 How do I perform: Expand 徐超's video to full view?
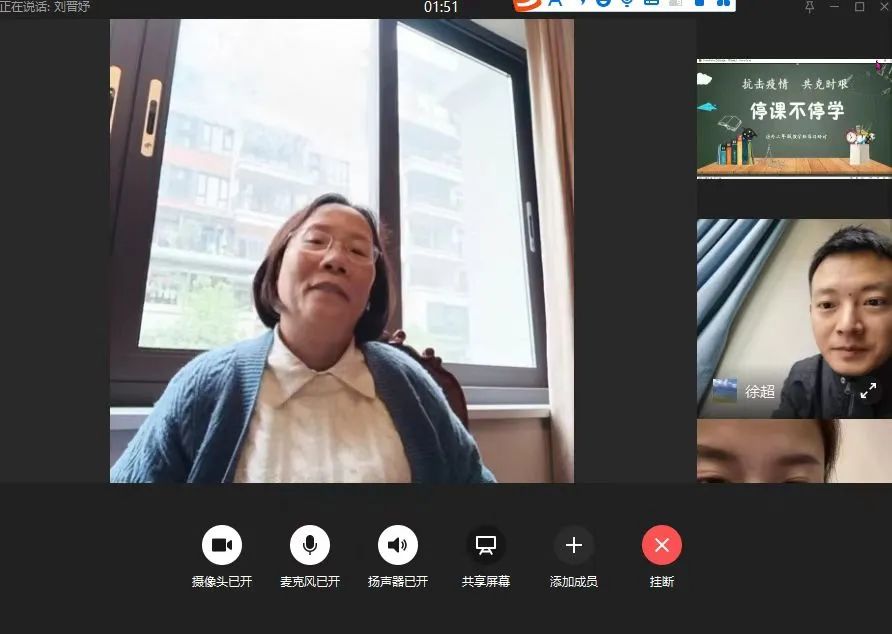coord(868,390)
